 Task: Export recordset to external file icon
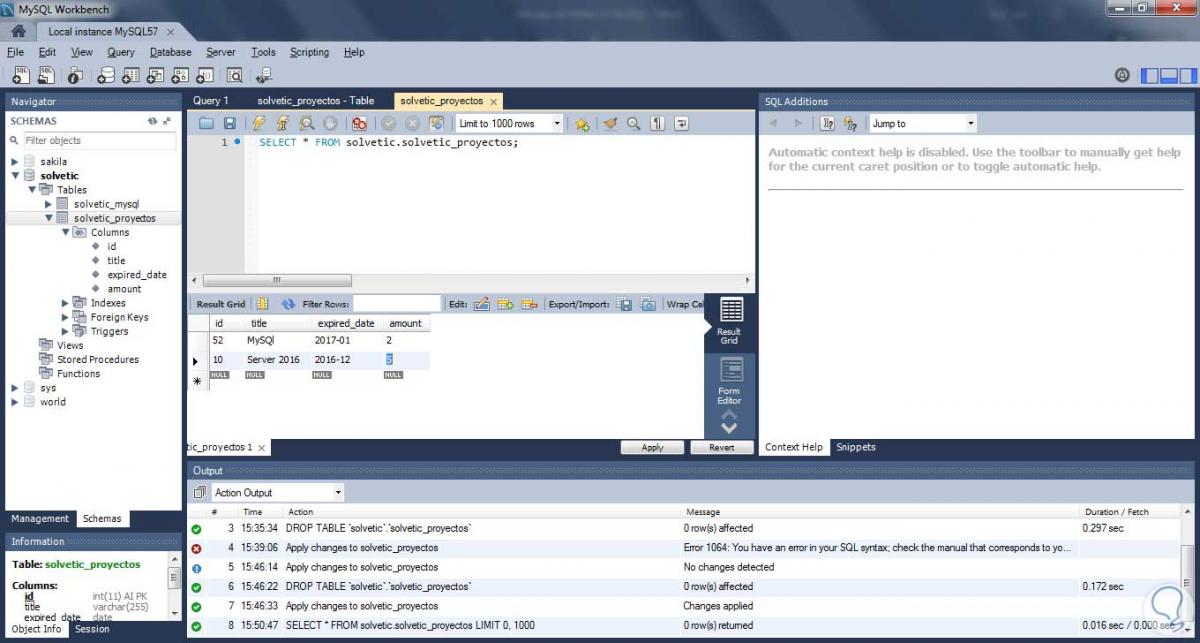tap(624, 304)
